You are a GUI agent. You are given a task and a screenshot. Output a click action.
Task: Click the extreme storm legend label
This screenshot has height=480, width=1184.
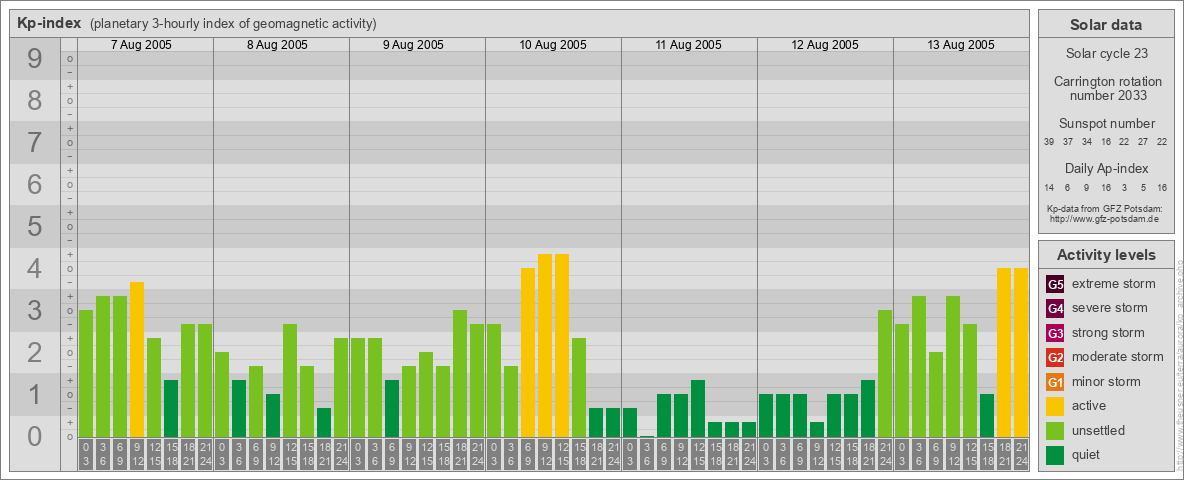click(x=1113, y=284)
